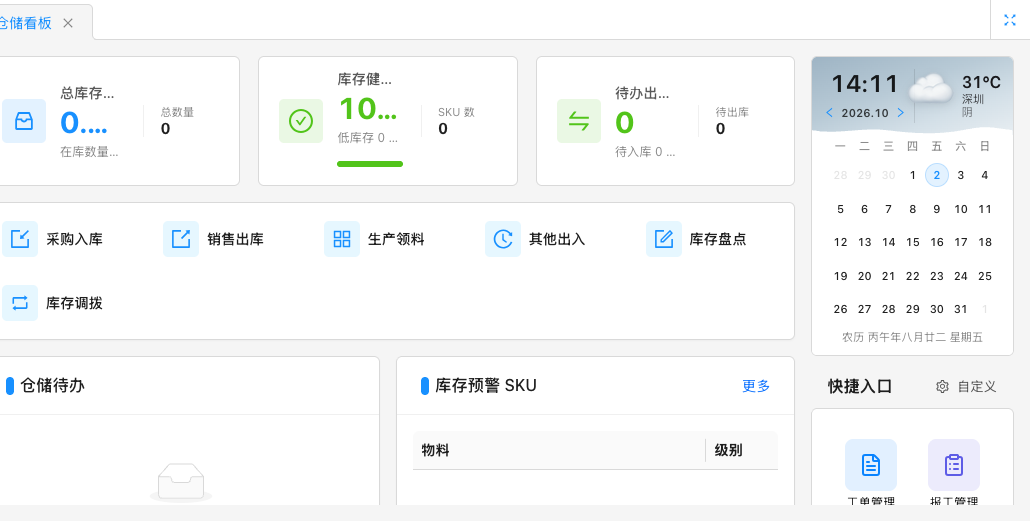This screenshot has width=1030, height=521.
Task: Select the highlighted date 2 in calendar
Action: [x=937, y=175]
